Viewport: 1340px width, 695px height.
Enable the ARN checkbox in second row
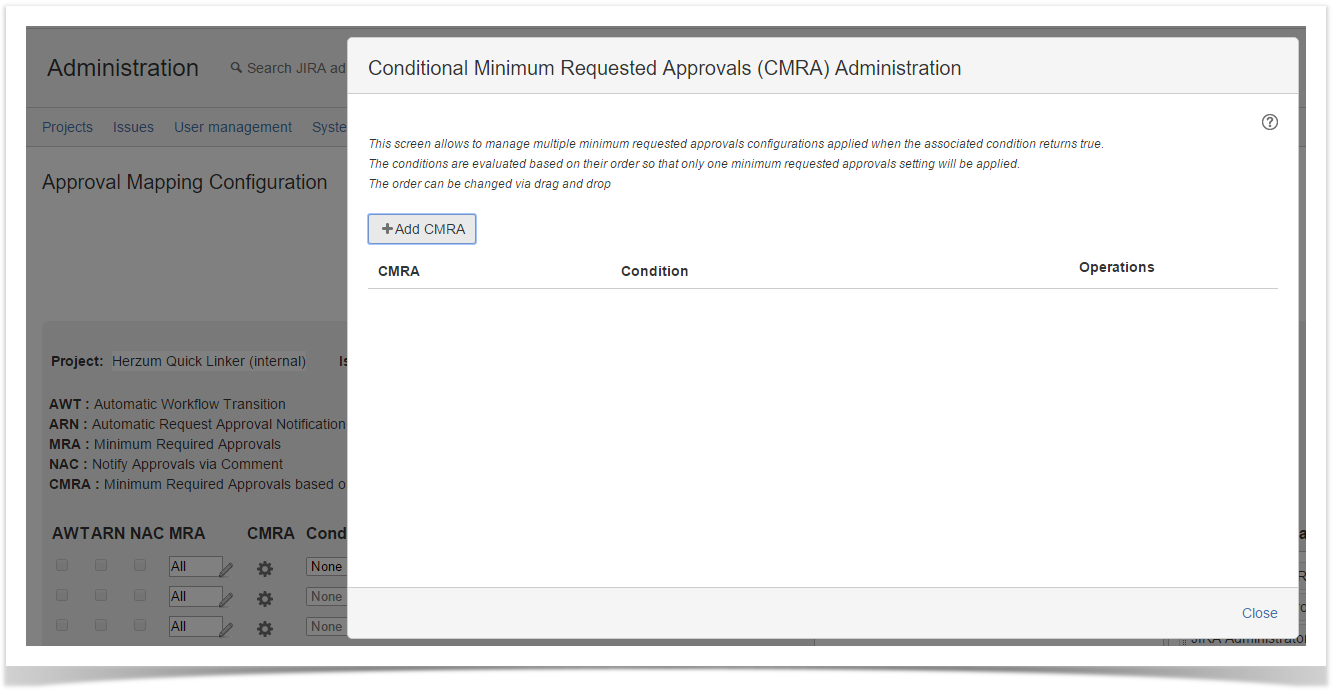tap(101, 595)
